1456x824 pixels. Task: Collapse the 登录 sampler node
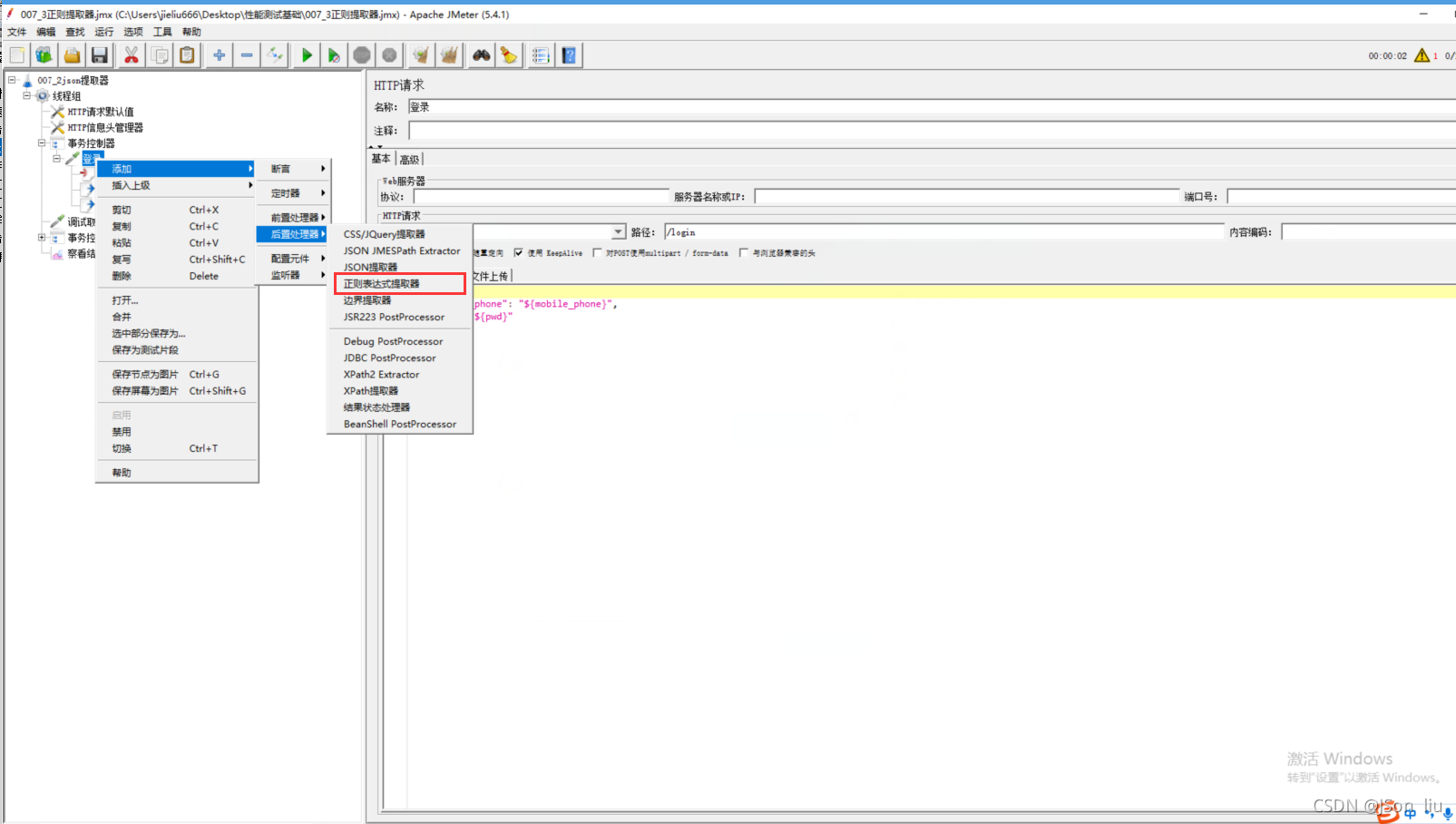tap(56, 158)
